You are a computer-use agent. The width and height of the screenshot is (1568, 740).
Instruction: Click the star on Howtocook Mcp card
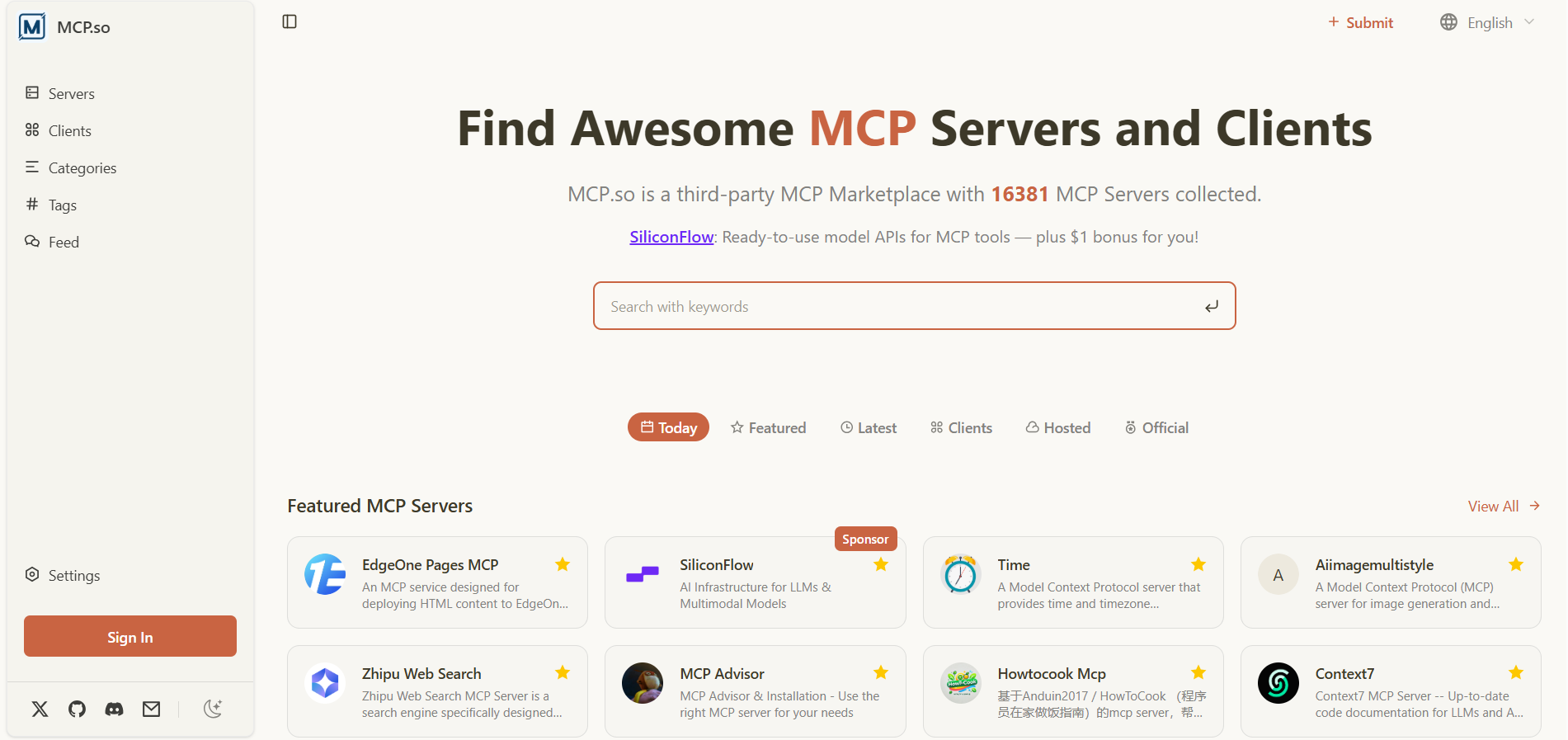click(x=1198, y=672)
